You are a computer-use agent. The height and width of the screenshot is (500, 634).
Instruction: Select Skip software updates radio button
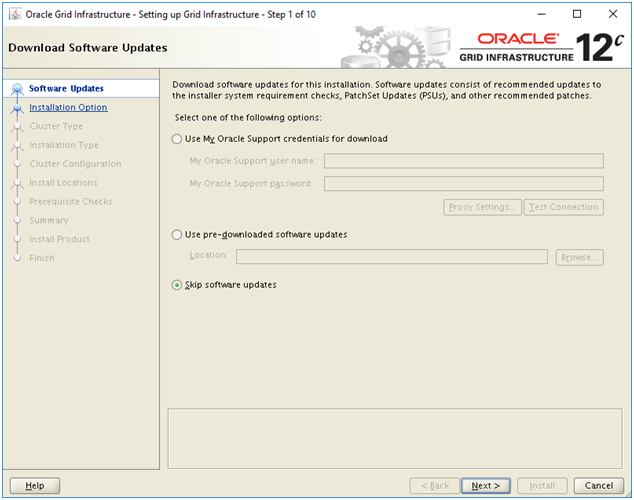coord(177,285)
